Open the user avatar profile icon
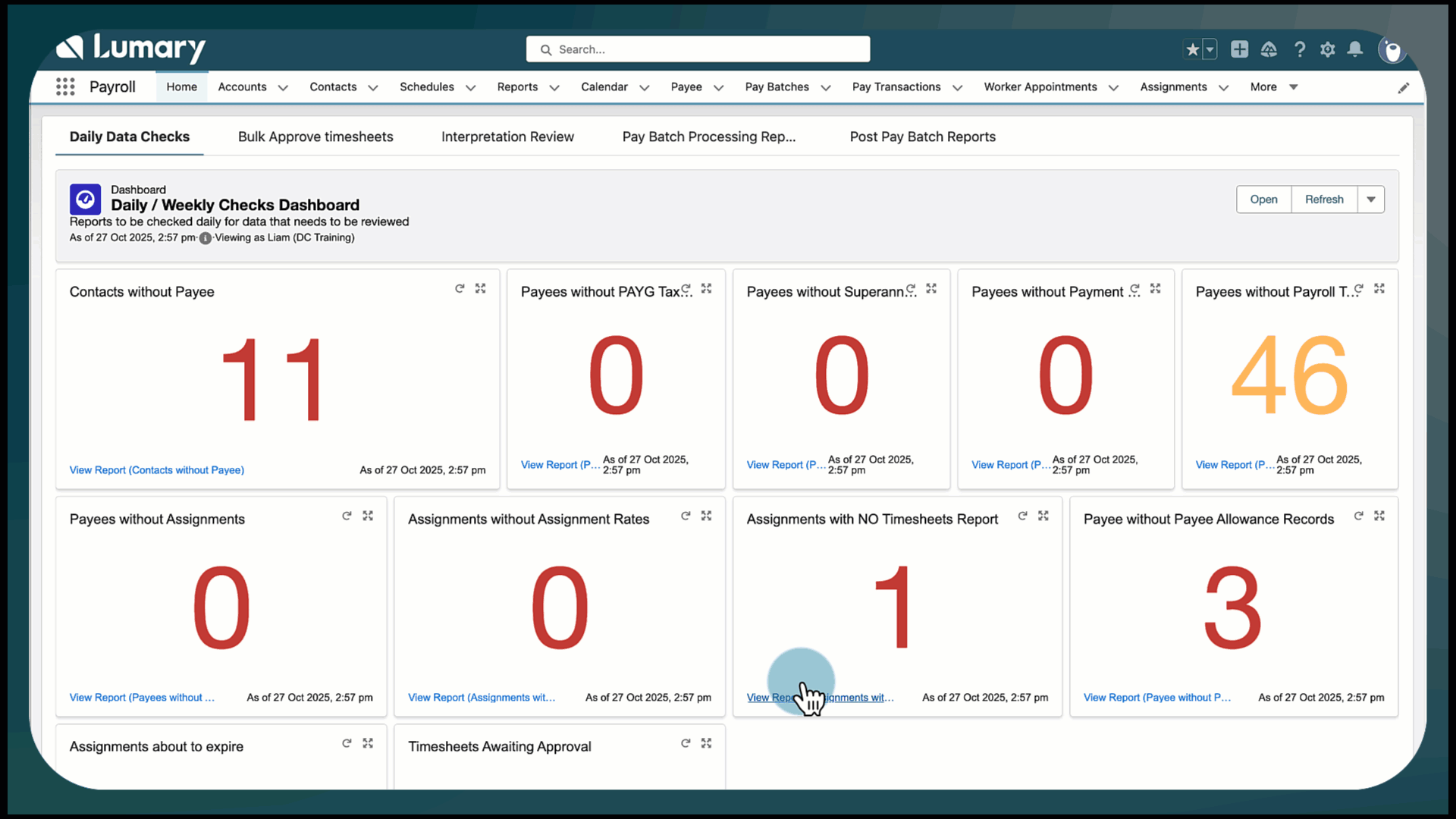 tap(1392, 52)
